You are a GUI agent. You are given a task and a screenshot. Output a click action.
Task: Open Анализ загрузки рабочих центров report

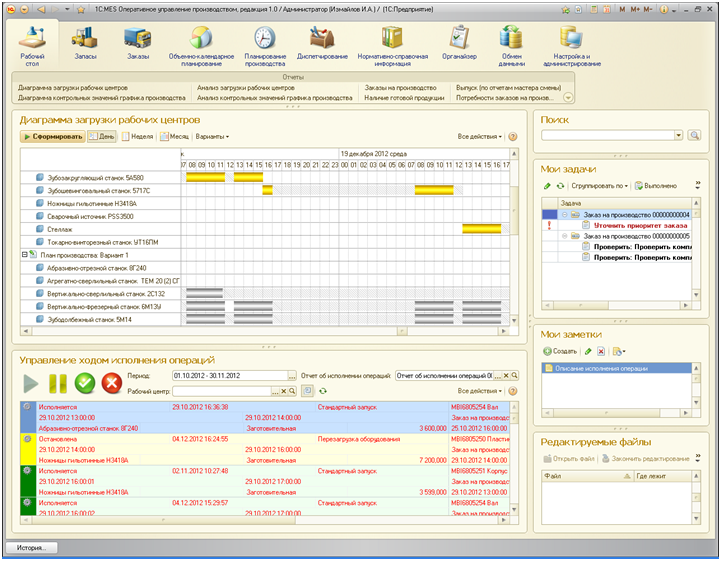(x=246, y=87)
